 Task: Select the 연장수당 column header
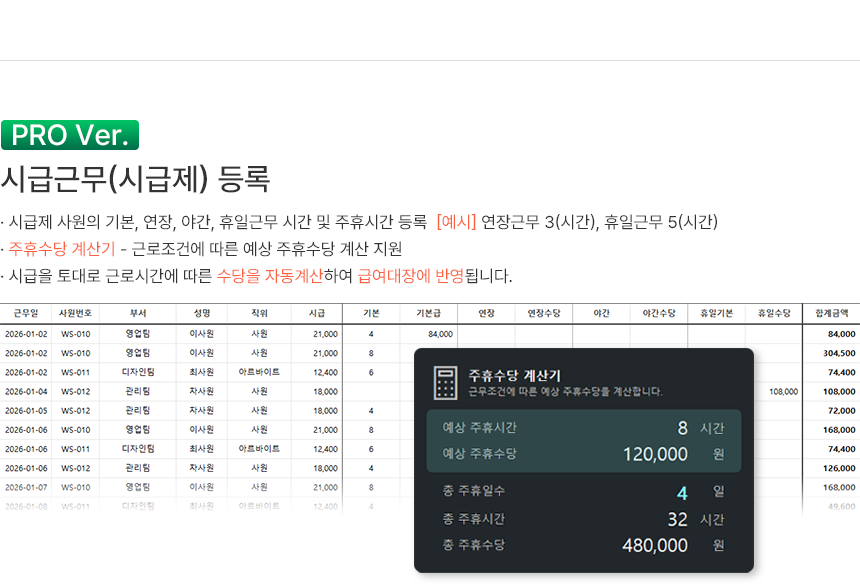(543, 314)
